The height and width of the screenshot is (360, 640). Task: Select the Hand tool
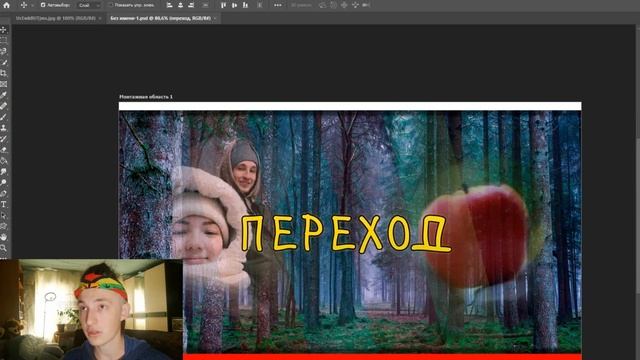pyautogui.click(x=4, y=237)
